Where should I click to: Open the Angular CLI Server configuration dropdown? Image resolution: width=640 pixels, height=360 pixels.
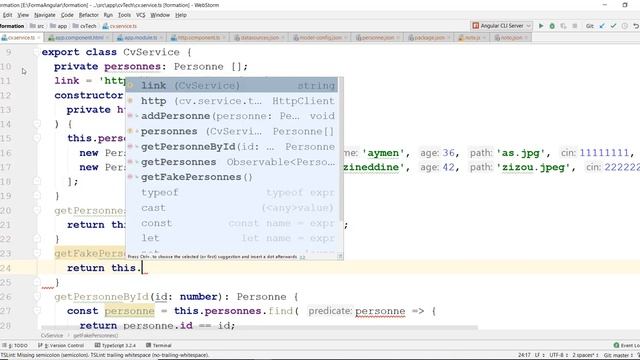(x=502, y=26)
